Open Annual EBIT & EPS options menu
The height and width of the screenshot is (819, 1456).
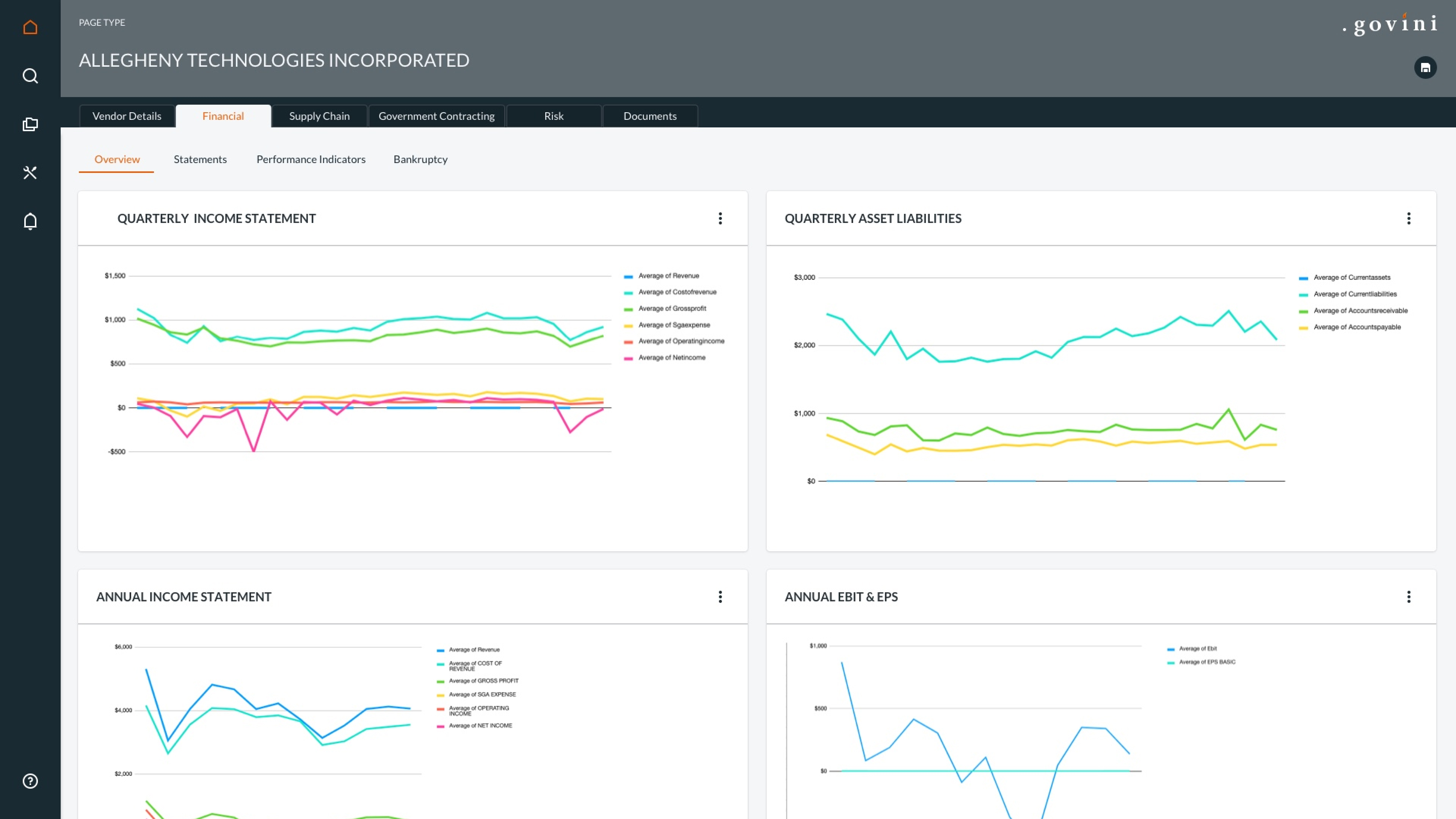point(1409,597)
